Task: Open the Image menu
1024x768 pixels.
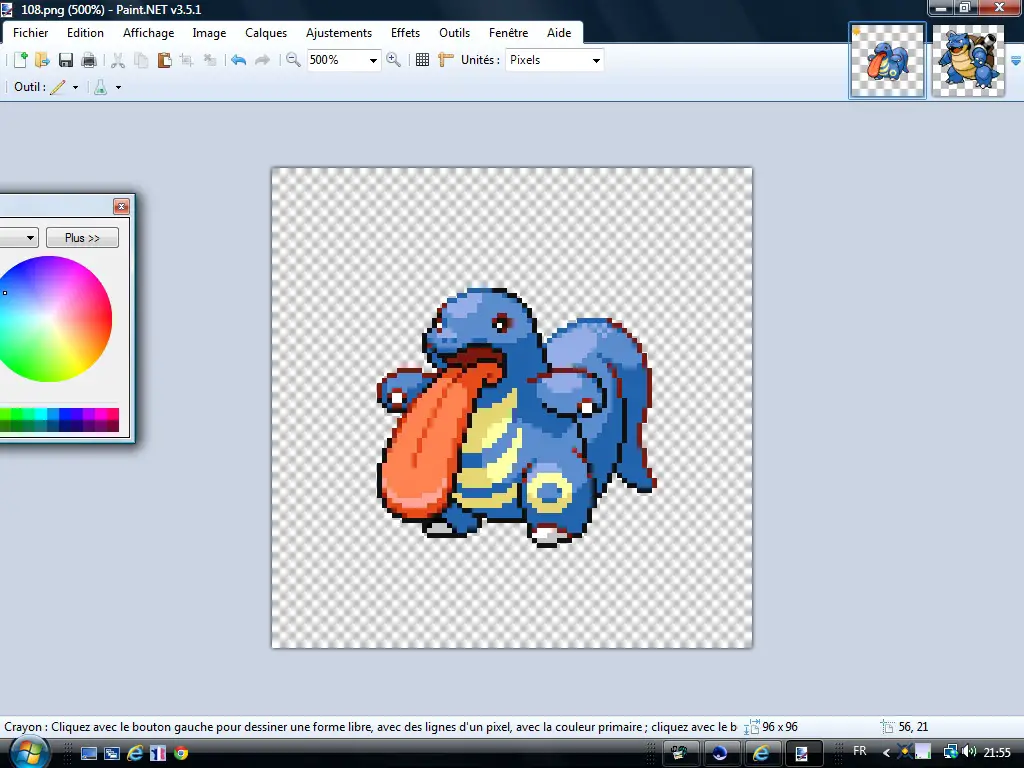Action: pos(209,33)
